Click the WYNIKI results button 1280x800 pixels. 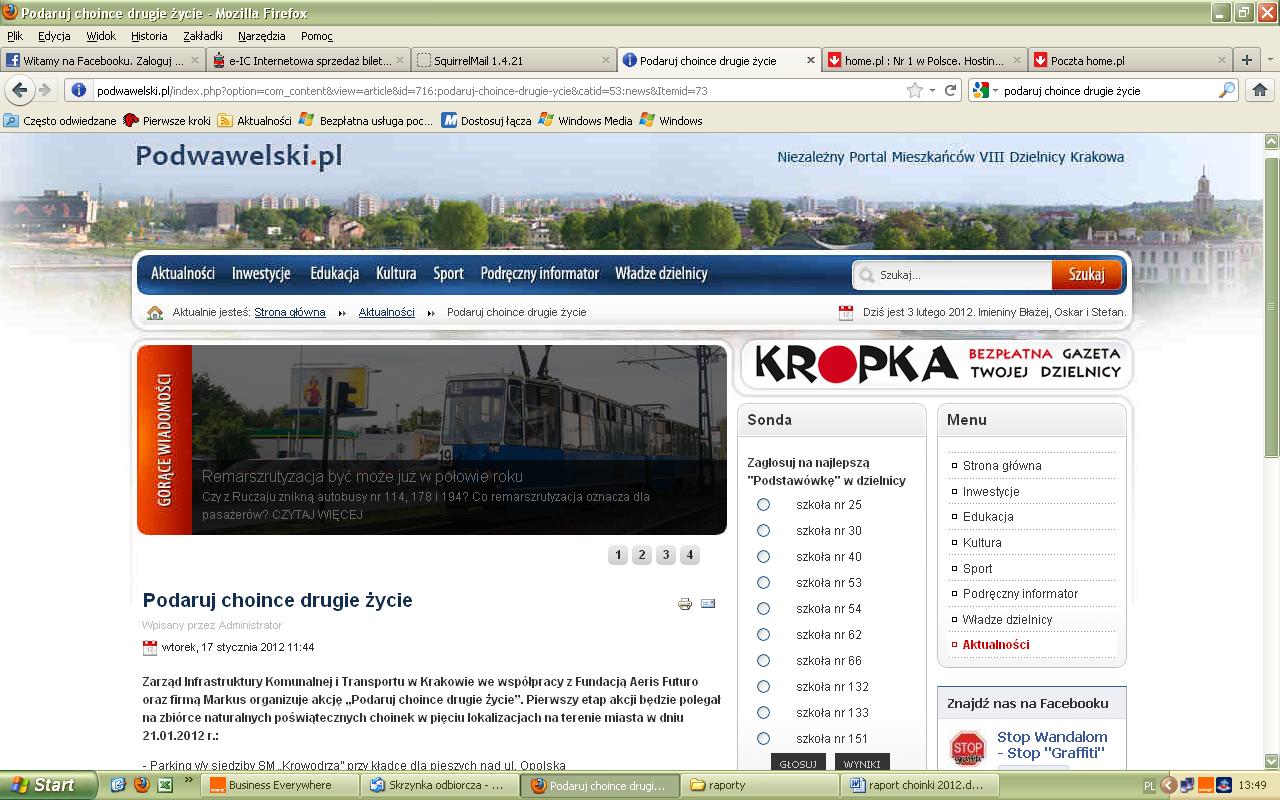tap(862, 764)
